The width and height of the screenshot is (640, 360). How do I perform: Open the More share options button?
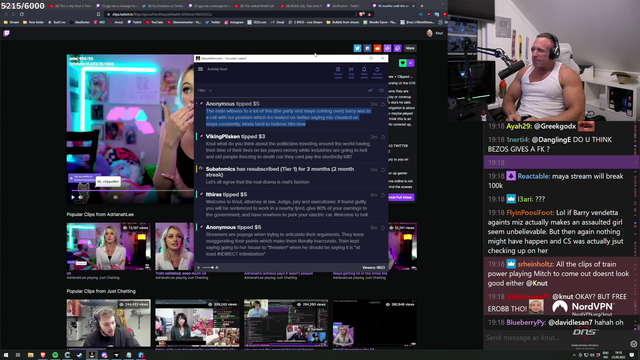[x=410, y=48]
